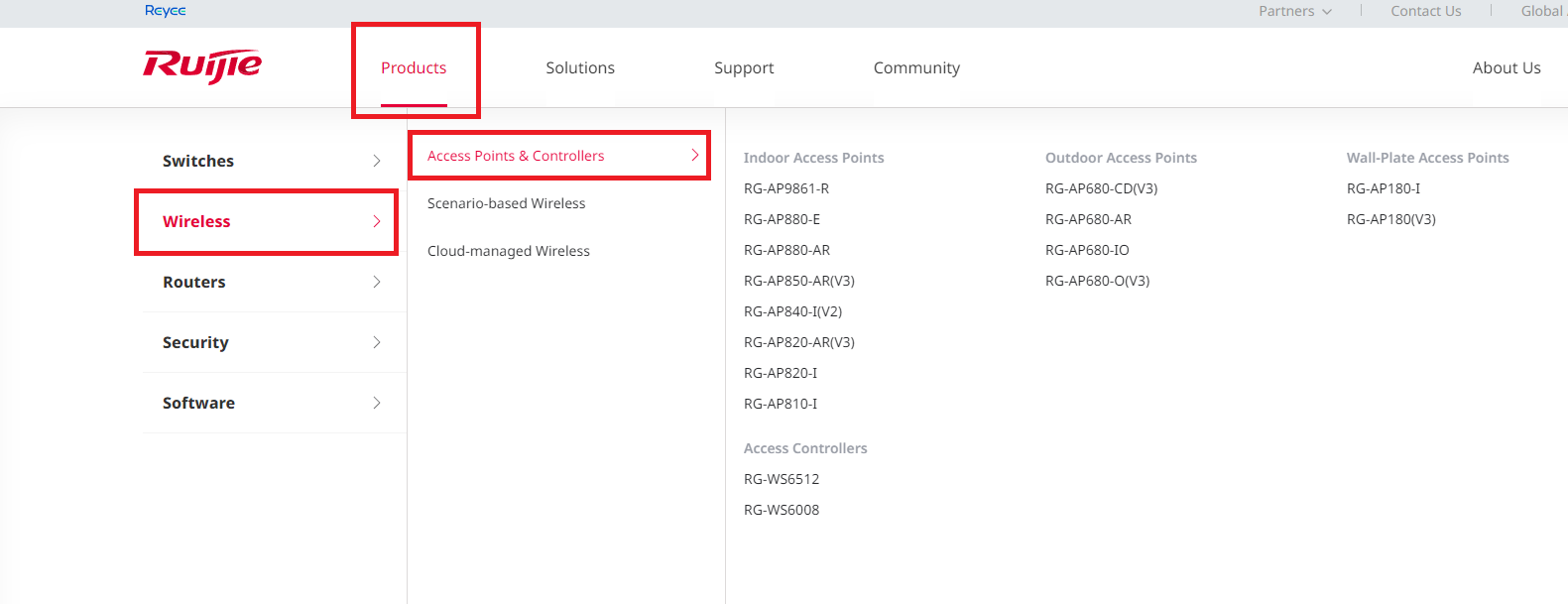1568x604 pixels.
Task: Expand Security category chevron
Action: click(377, 342)
